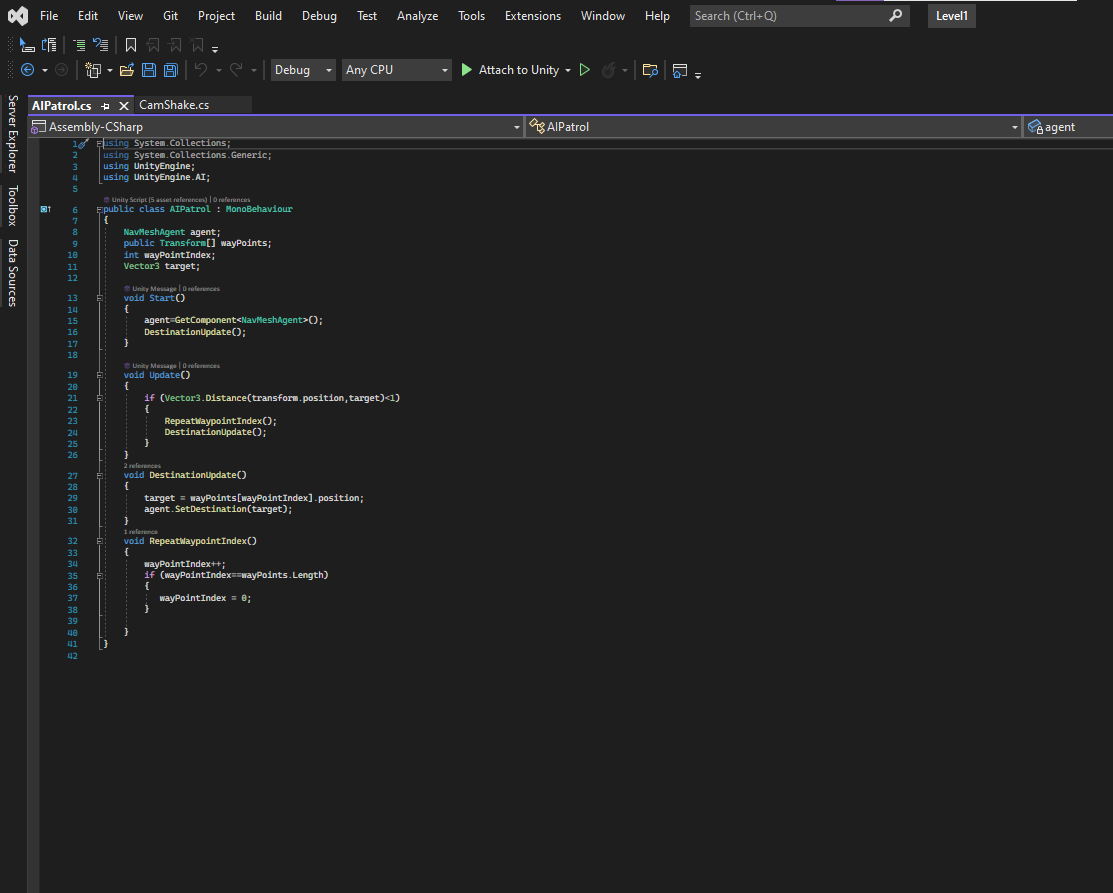The height and width of the screenshot is (893, 1113).
Task: Toggle the breakpoint indicator on line 6
Action: pos(45,208)
